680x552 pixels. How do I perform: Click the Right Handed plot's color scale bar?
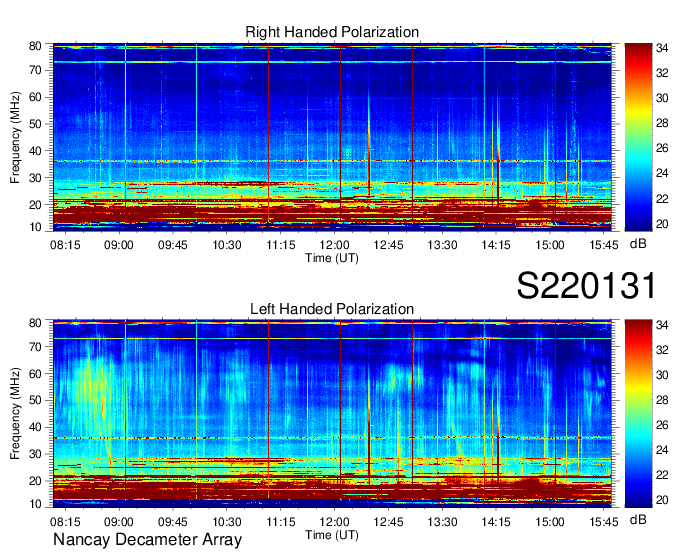[x=638, y=137]
